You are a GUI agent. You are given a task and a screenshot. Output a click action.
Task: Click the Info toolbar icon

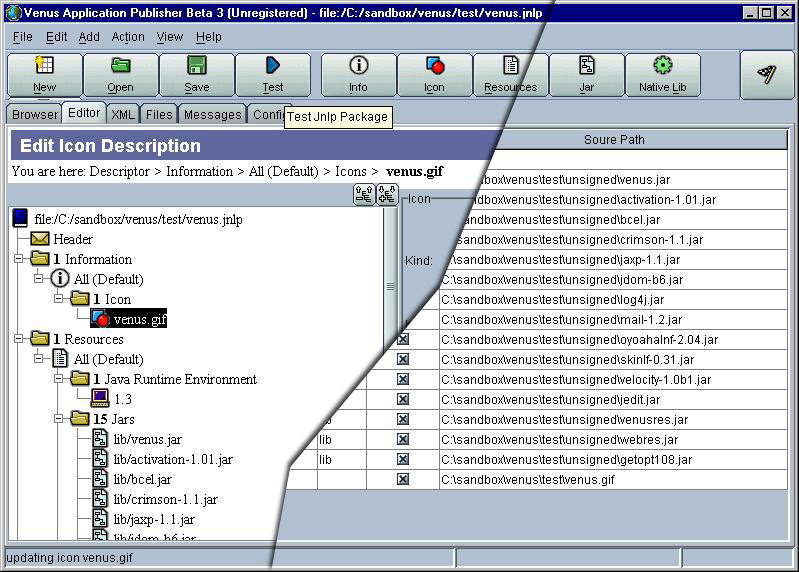358,74
